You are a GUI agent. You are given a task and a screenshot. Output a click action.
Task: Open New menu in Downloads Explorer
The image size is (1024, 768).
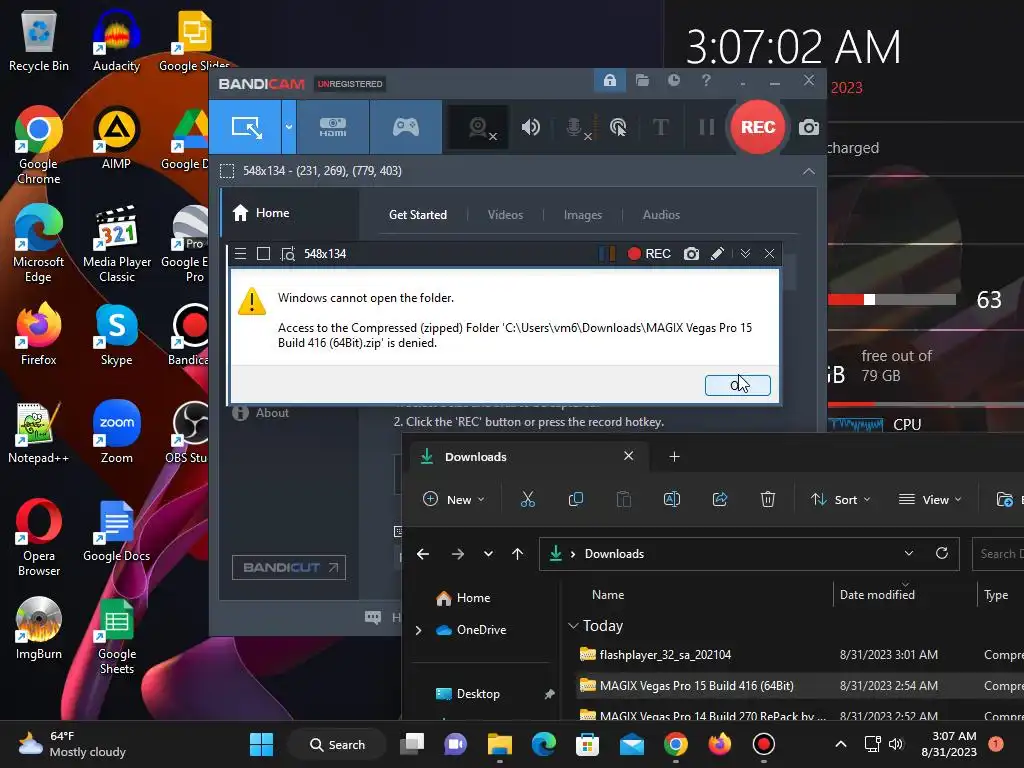pyautogui.click(x=454, y=500)
